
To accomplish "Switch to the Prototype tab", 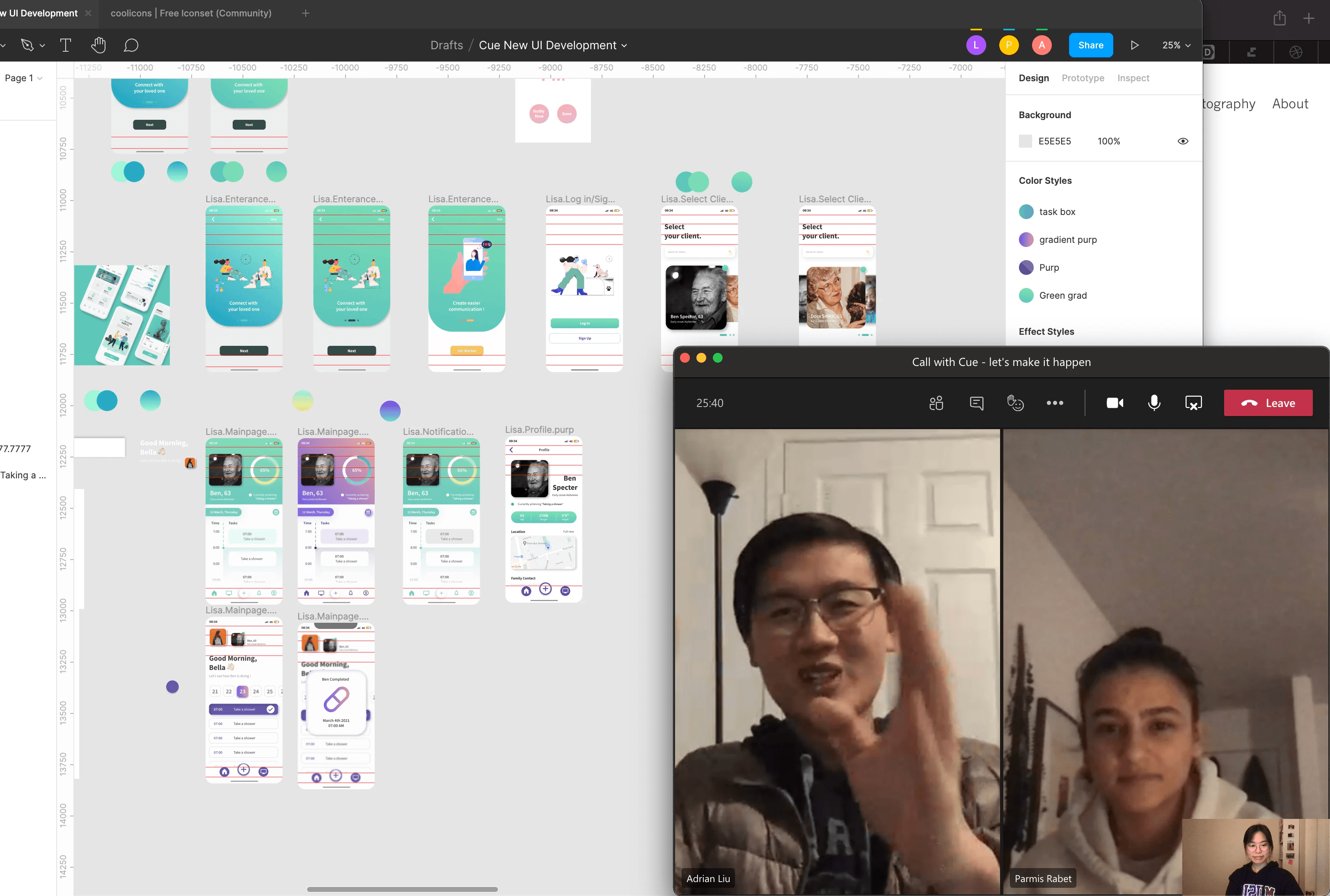I will pos(1083,78).
